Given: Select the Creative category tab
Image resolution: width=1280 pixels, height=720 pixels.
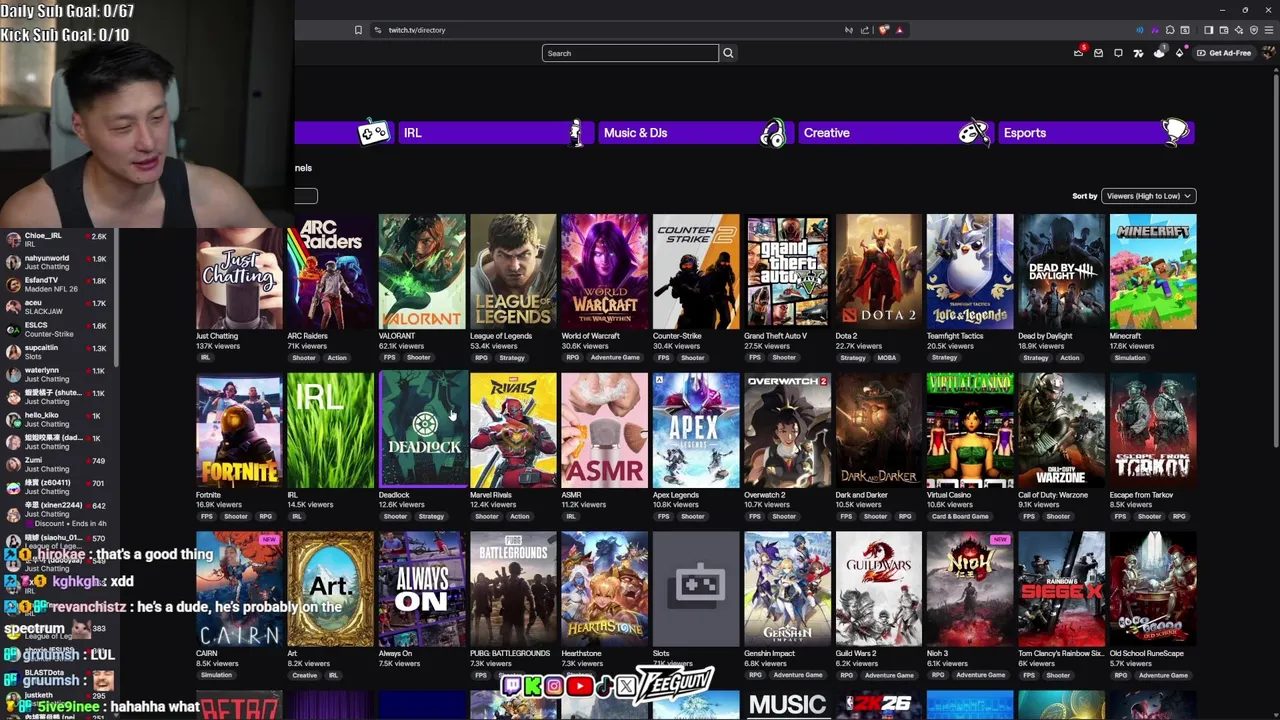Looking at the screenshot, I should click(x=894, y=133).
